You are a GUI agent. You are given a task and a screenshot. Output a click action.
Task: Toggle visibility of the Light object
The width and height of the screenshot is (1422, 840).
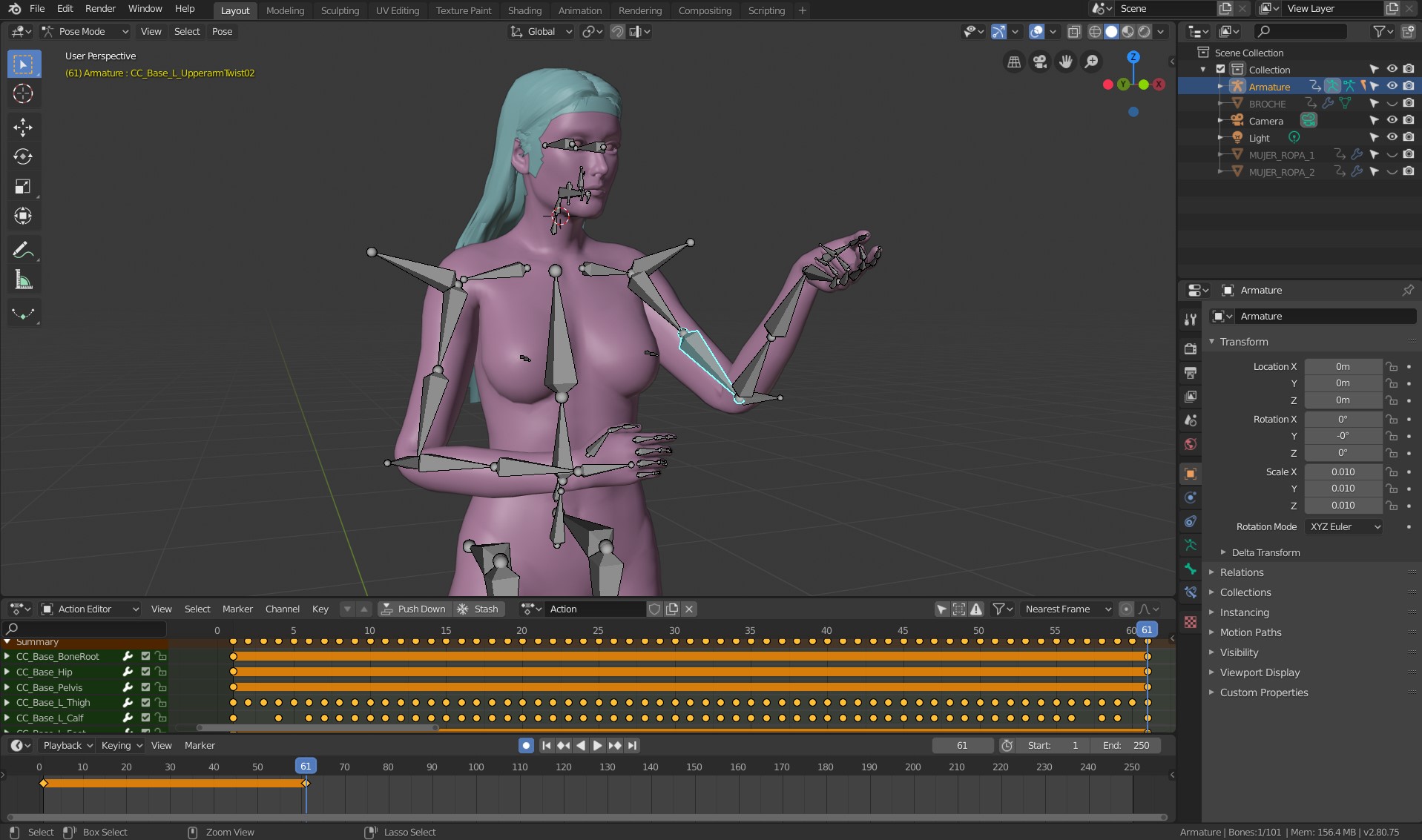pos(1392,138)
